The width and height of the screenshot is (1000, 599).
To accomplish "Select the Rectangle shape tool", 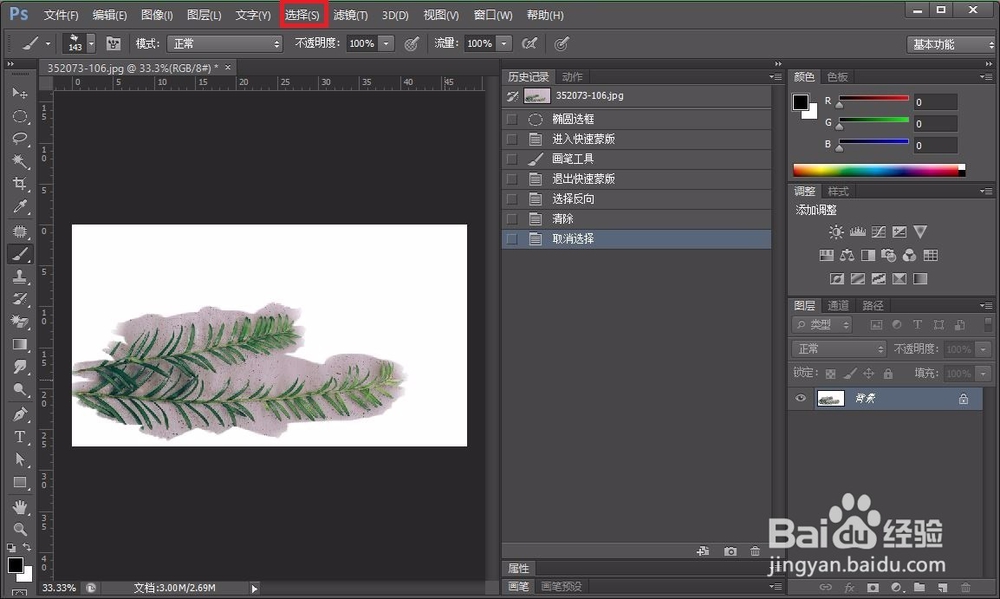I will (20, 482).
